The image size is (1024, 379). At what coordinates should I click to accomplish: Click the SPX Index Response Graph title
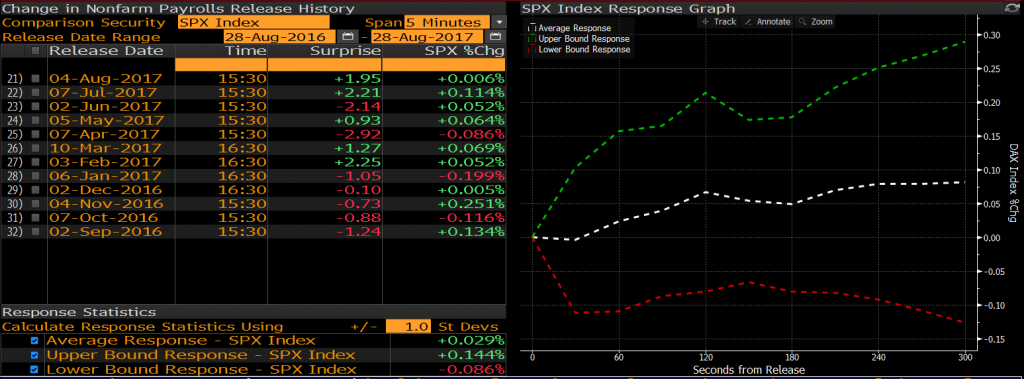click(x=628, y=8)
